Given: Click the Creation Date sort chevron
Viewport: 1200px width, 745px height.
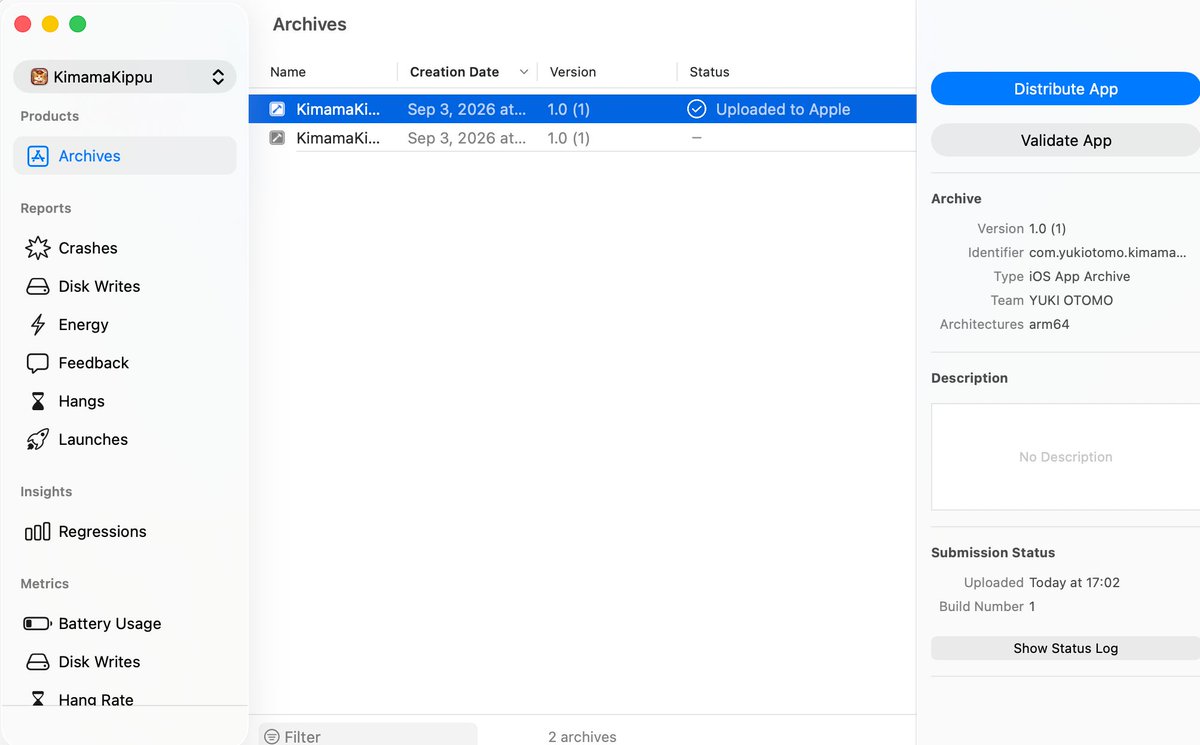Looking at the screenshot, I should click(x=524, y=72).
